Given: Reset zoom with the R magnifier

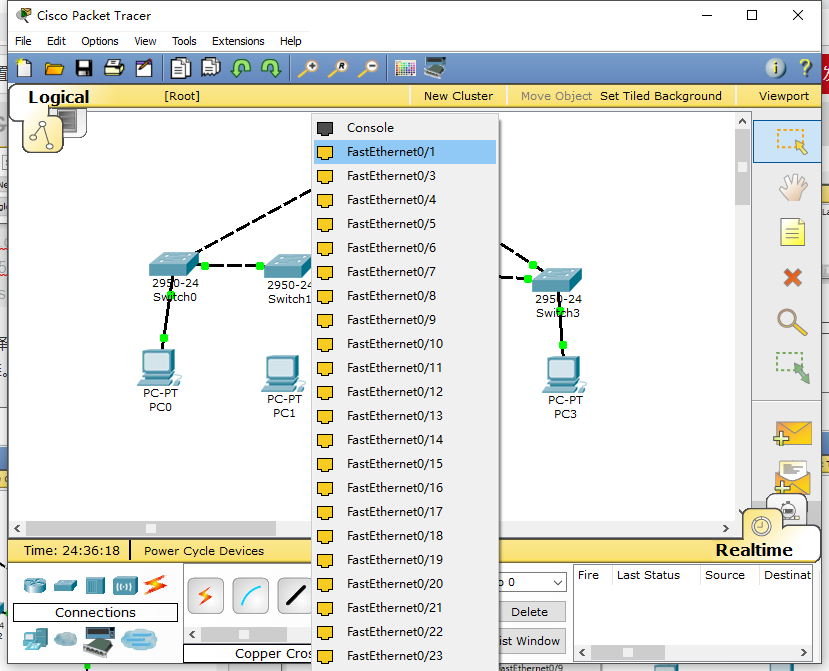Looking at the screenshot, I should (338, 68).
